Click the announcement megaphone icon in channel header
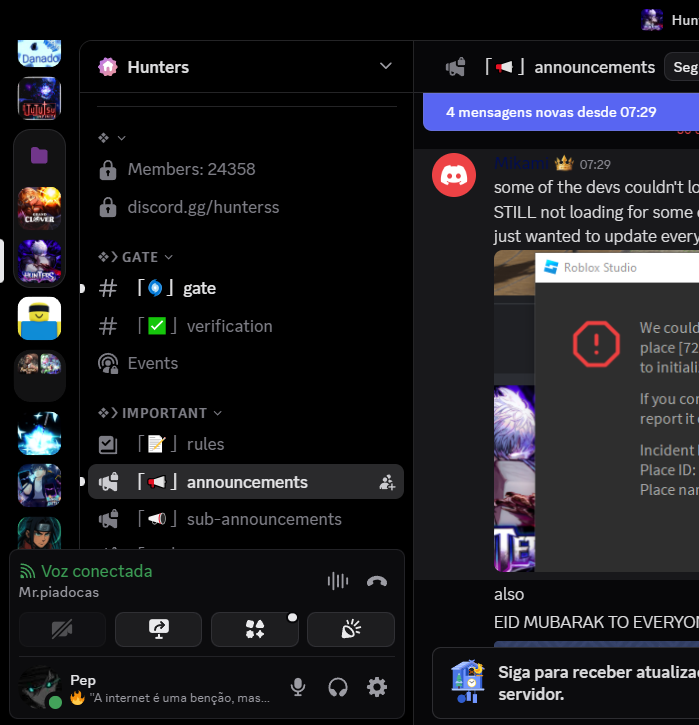 pyautogui.click(x=456, y=67)
